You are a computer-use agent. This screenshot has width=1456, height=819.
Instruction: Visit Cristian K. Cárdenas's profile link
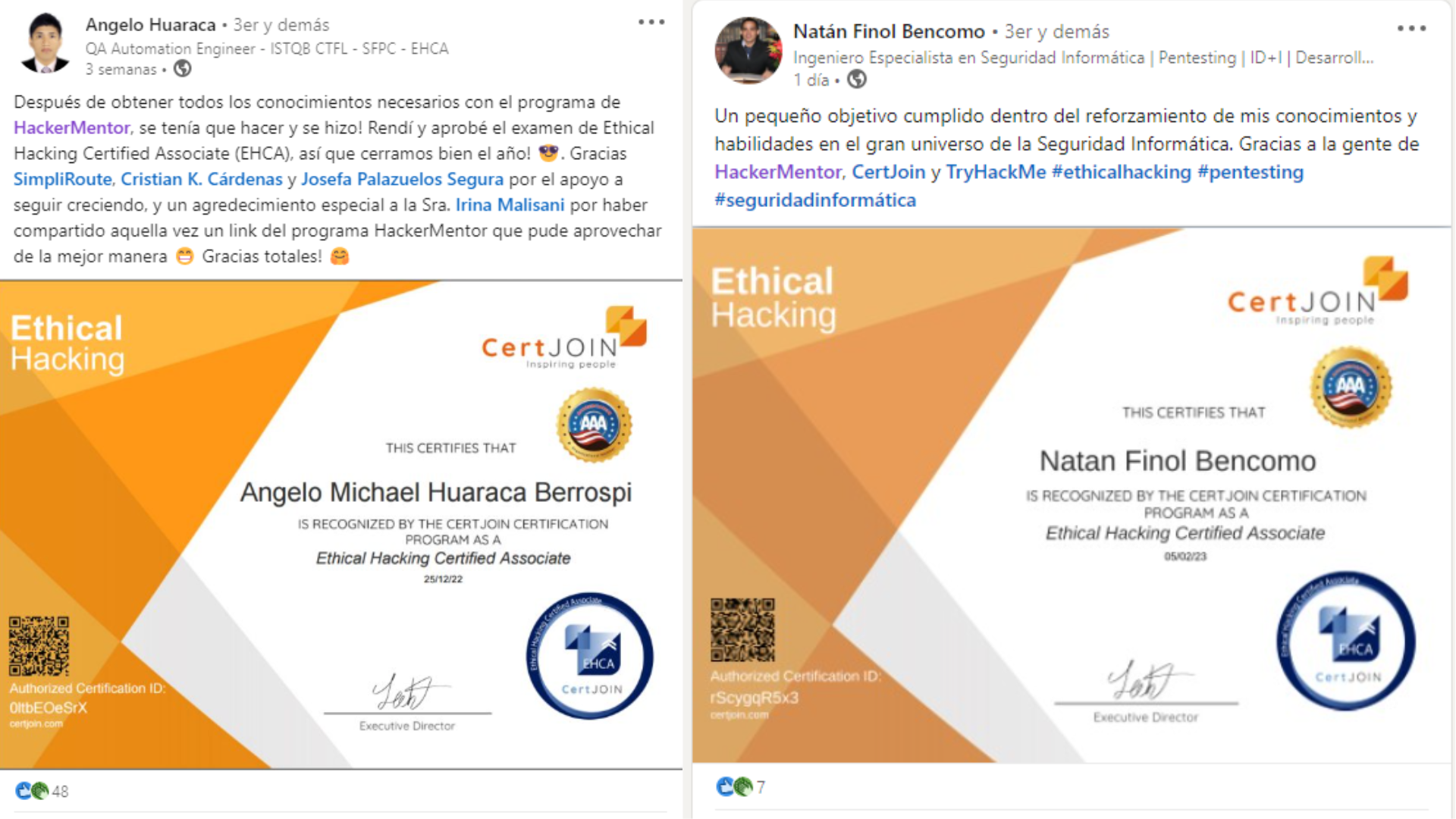point(202,179)
